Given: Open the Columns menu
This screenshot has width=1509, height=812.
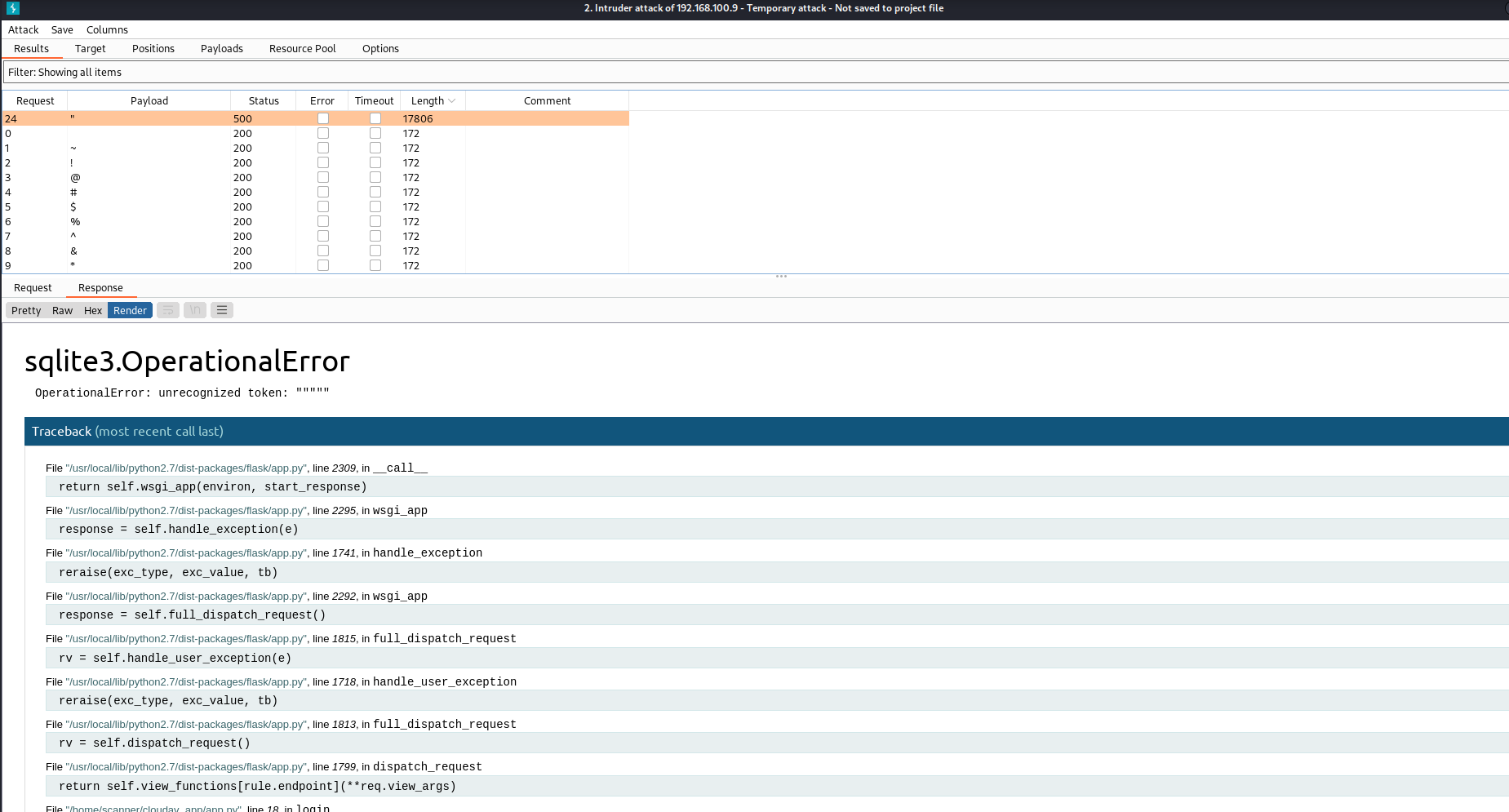Looking at the screenshot, I should pyautogui.click(x=107, y=29).
